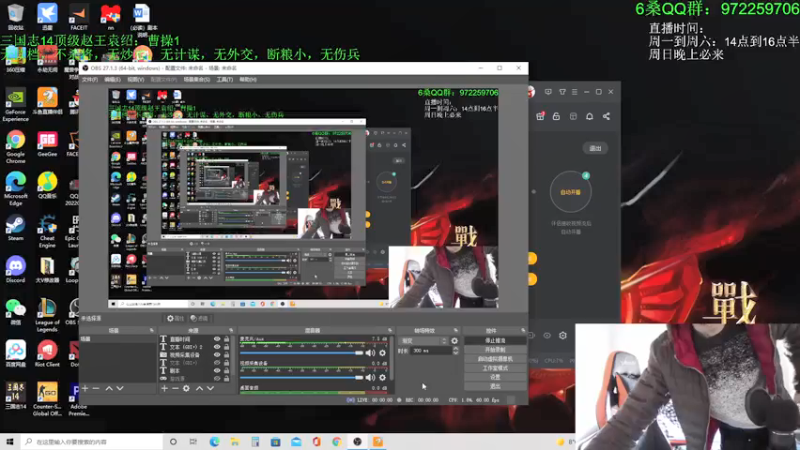
Task: Toggle lock on video capture device source
Action: tap(227, 355)
